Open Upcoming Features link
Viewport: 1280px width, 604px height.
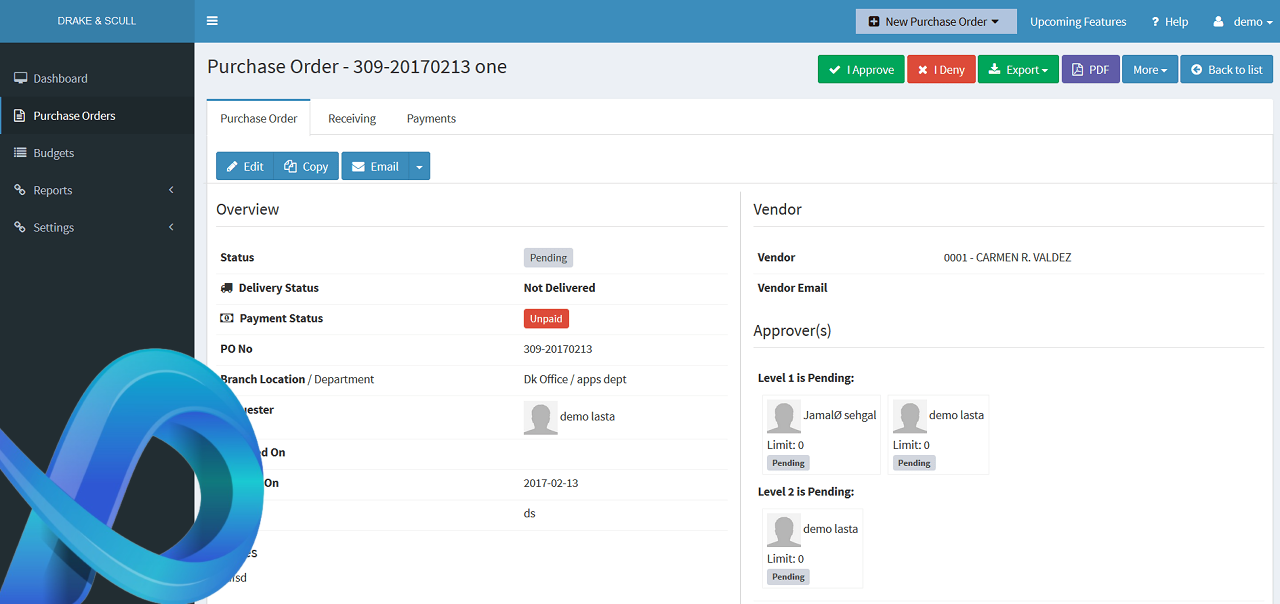(x=1078, y=22)
